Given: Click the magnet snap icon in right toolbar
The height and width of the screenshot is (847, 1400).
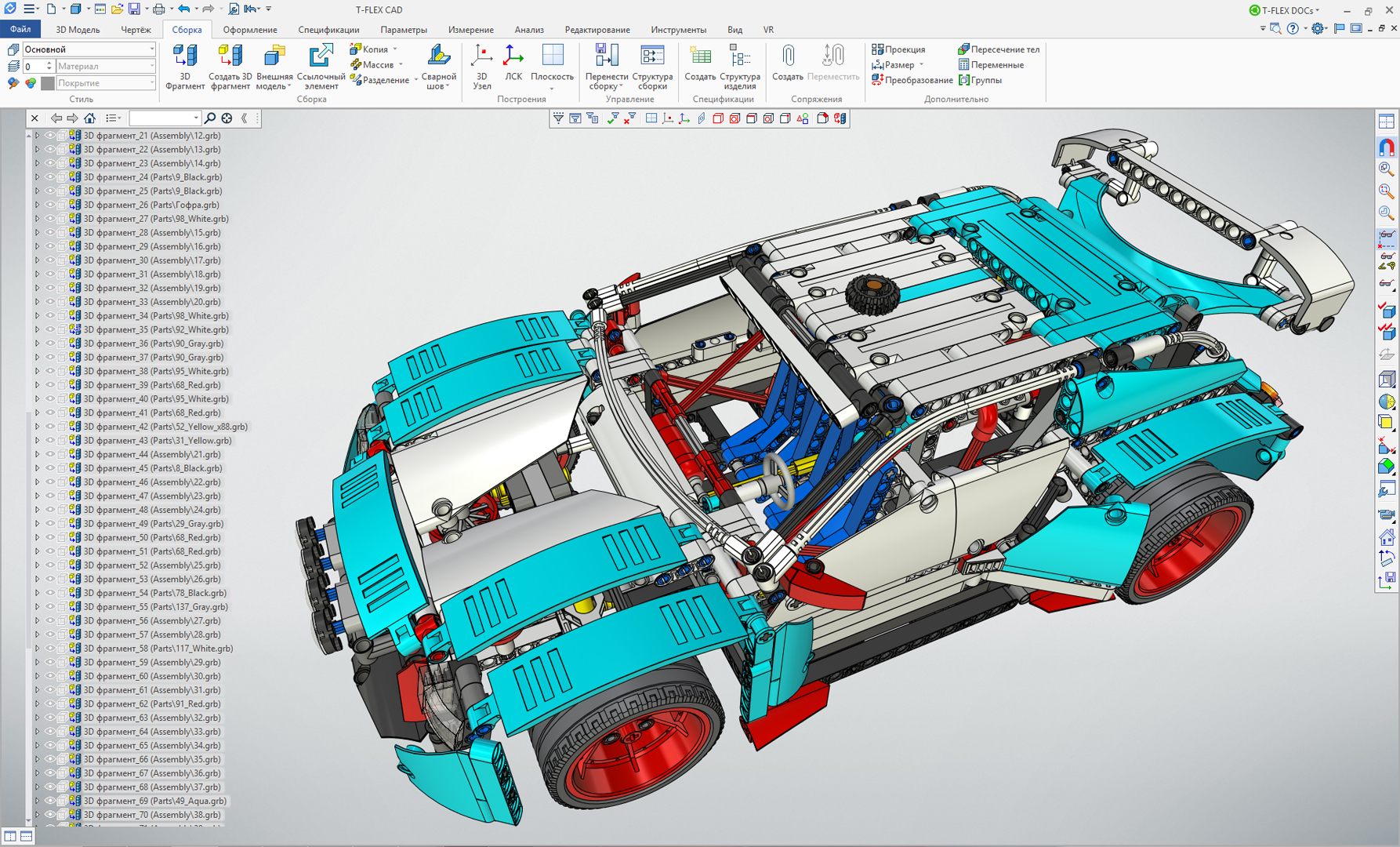Looking at the screenshot, I should click(x=1386, y=147).
